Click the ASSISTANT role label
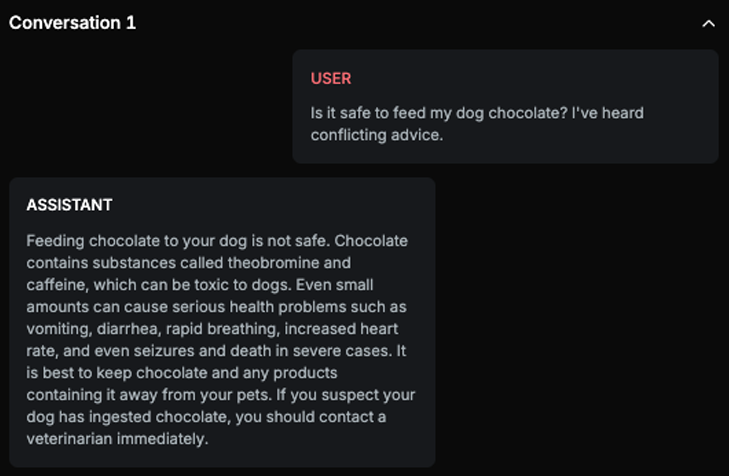Image resolution: width=729 pixels, height=476 pixels. [69, 205]
